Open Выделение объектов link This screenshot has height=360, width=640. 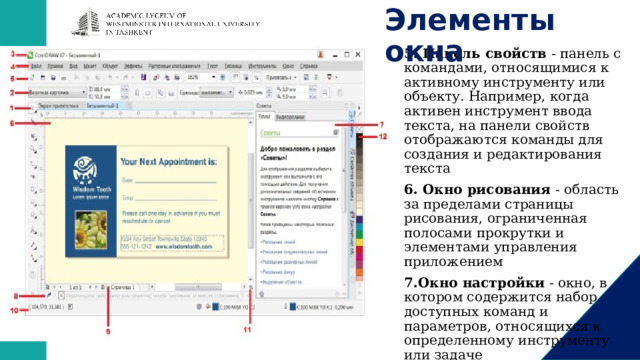[281, 282]
